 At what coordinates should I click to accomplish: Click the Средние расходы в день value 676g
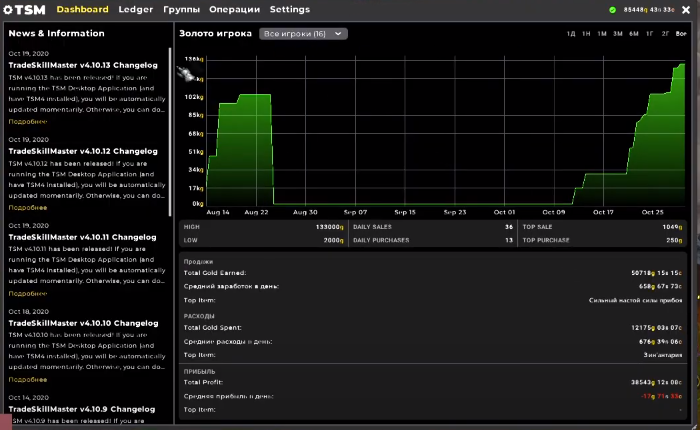660,342
